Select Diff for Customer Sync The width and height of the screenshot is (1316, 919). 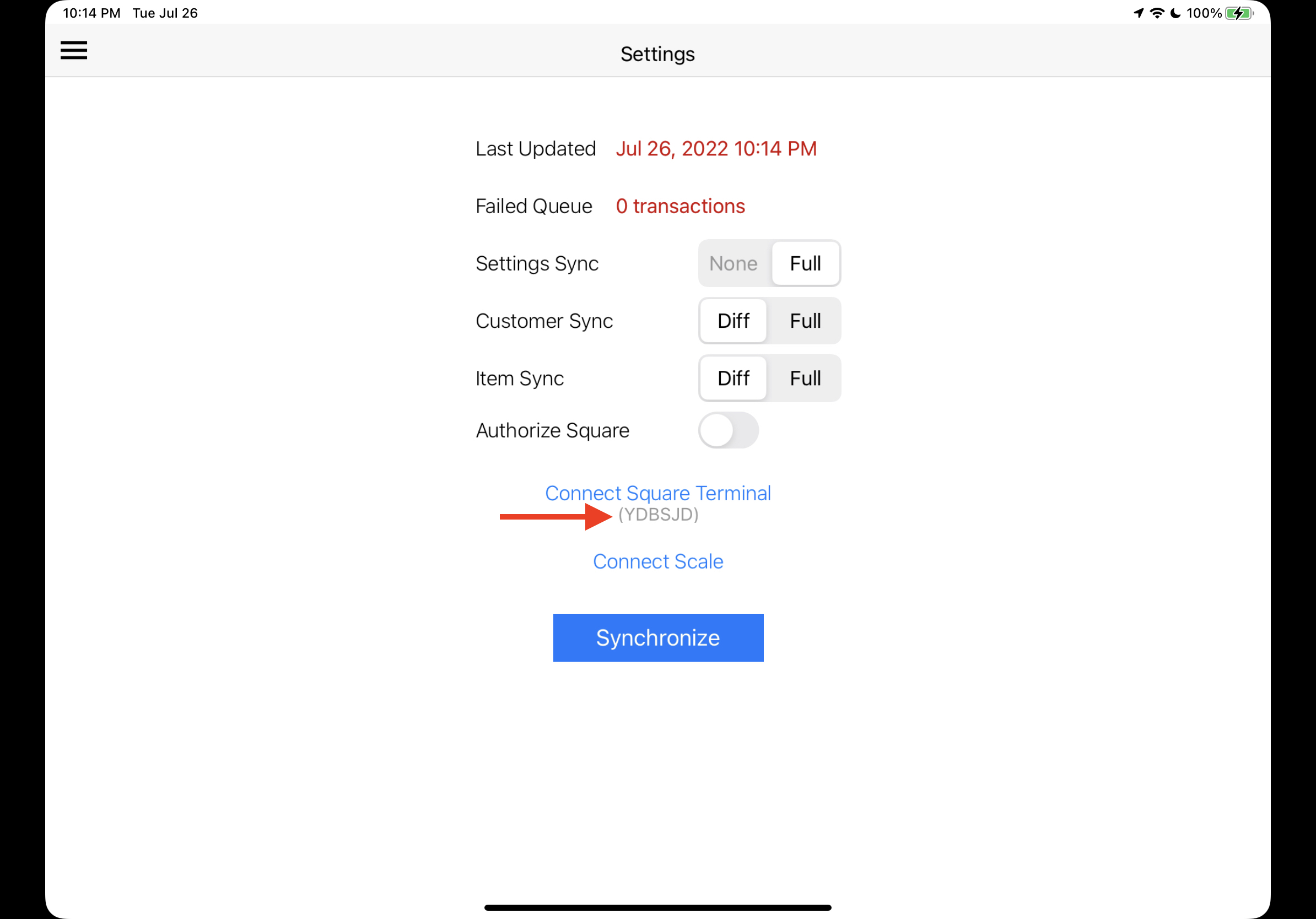click(x=733, y=321)
